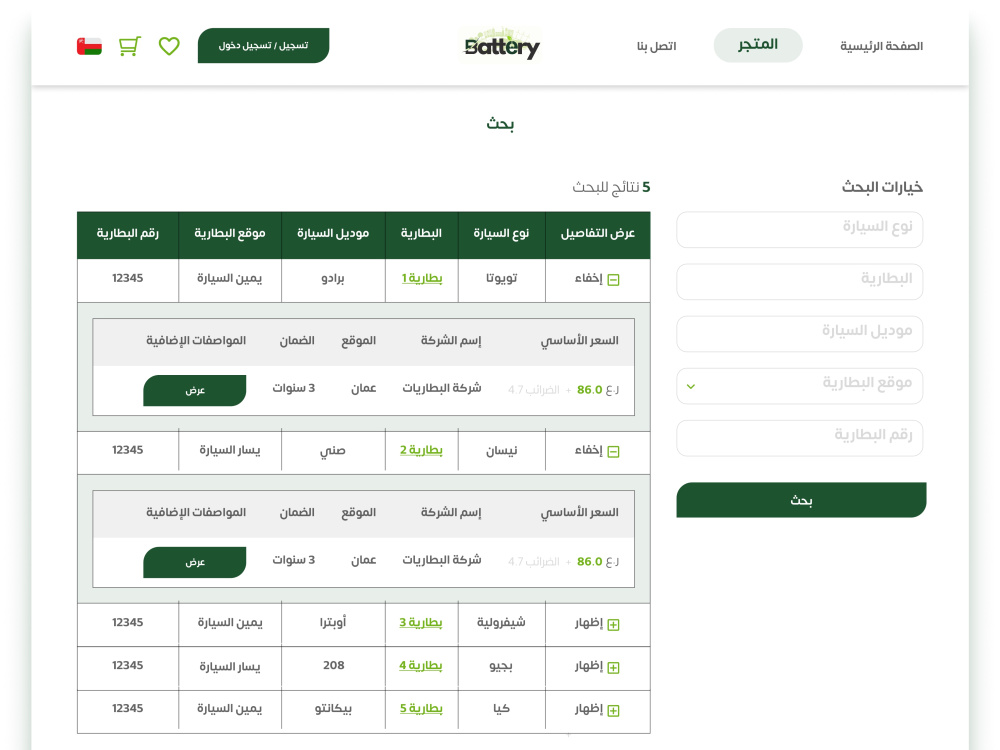Screen dimensions: 1000x750
Task: Click the خيارات البحث heading
Action: click(882, 187)
